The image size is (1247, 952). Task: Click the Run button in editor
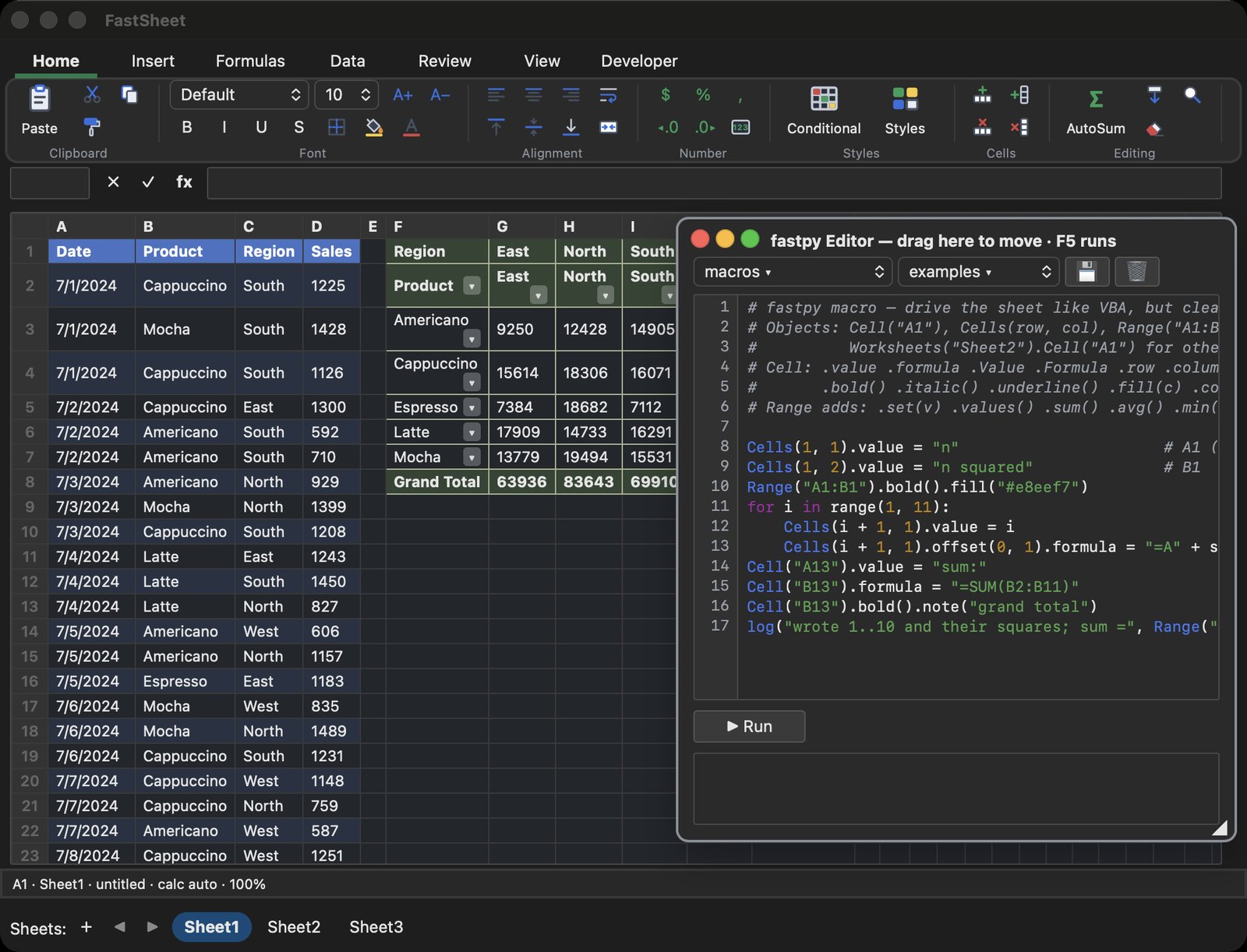coord(749,726)
